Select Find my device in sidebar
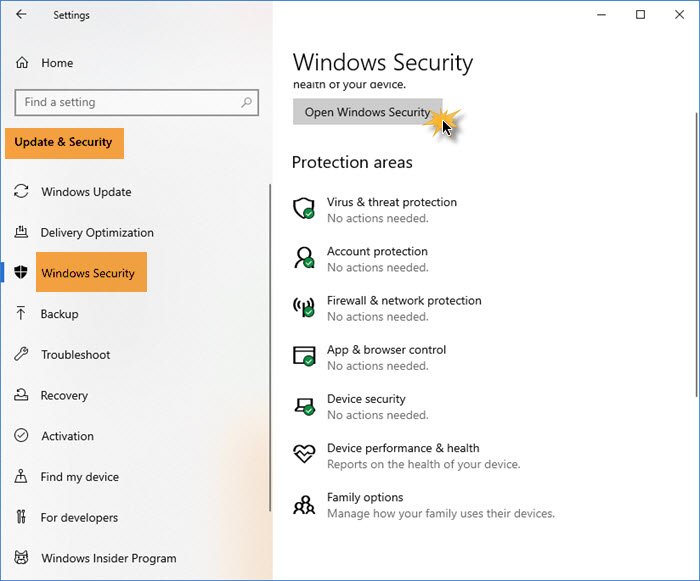Viewport: 700px width, 581px height. [x=79, y=477]
